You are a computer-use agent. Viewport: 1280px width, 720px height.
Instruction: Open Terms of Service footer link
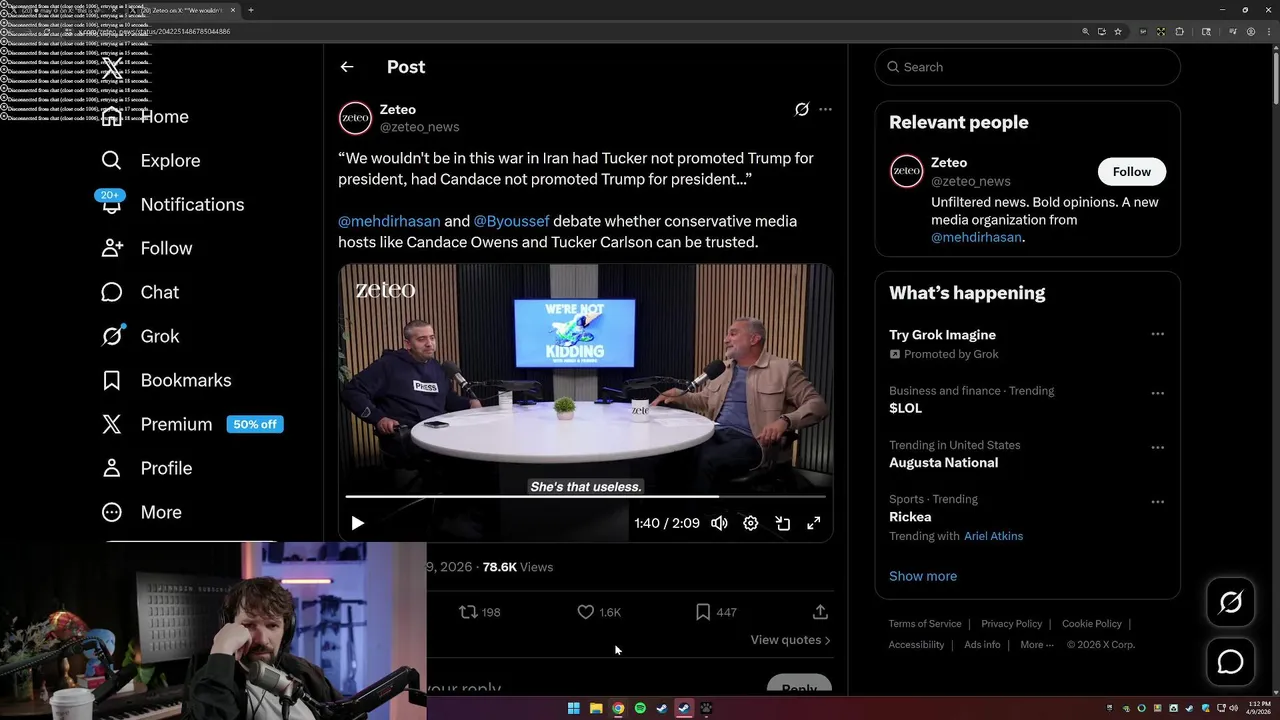925,624
